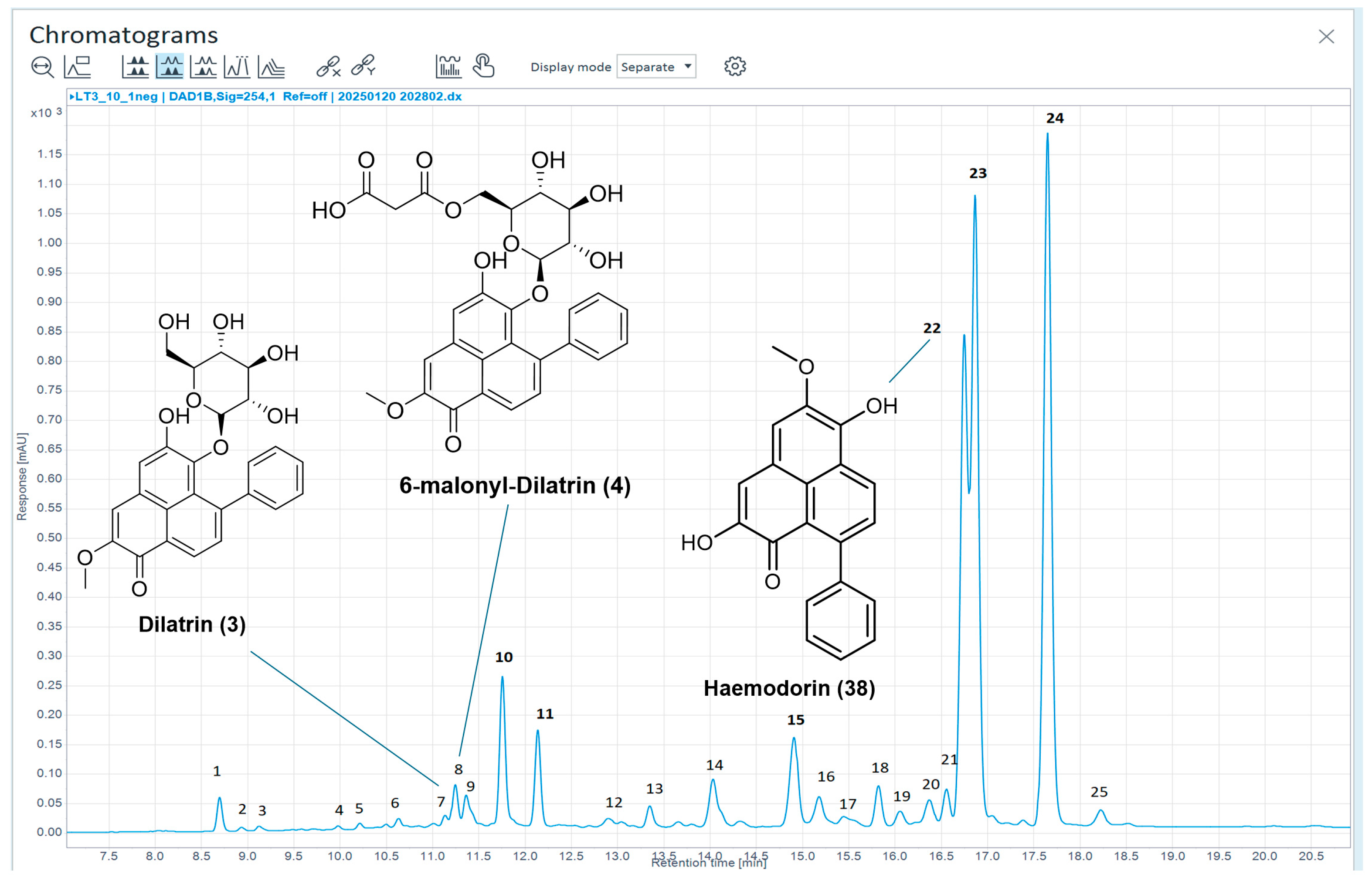Click the Retention time axis label
The width and height of the screenshot is (1372, 878).
pyautogui.click(x=709, y=863)
